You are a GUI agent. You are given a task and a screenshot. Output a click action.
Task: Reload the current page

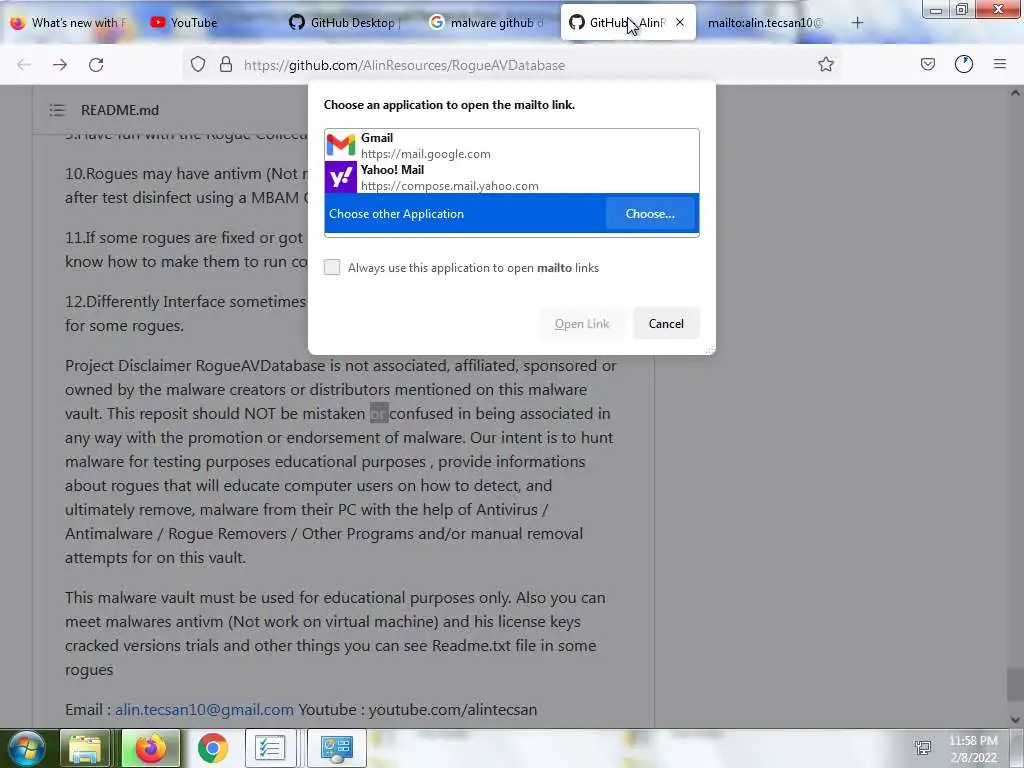(96, 65)
